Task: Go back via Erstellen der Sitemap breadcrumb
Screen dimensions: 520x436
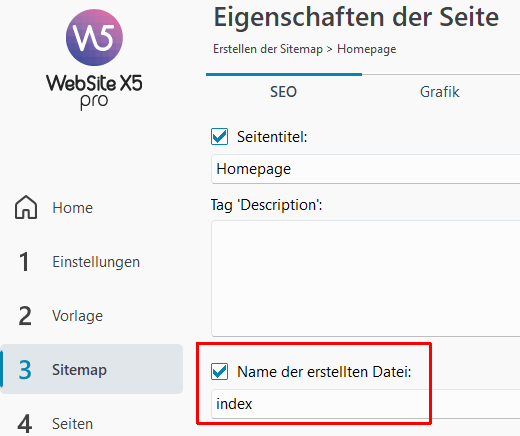Action: pos(268,49)
